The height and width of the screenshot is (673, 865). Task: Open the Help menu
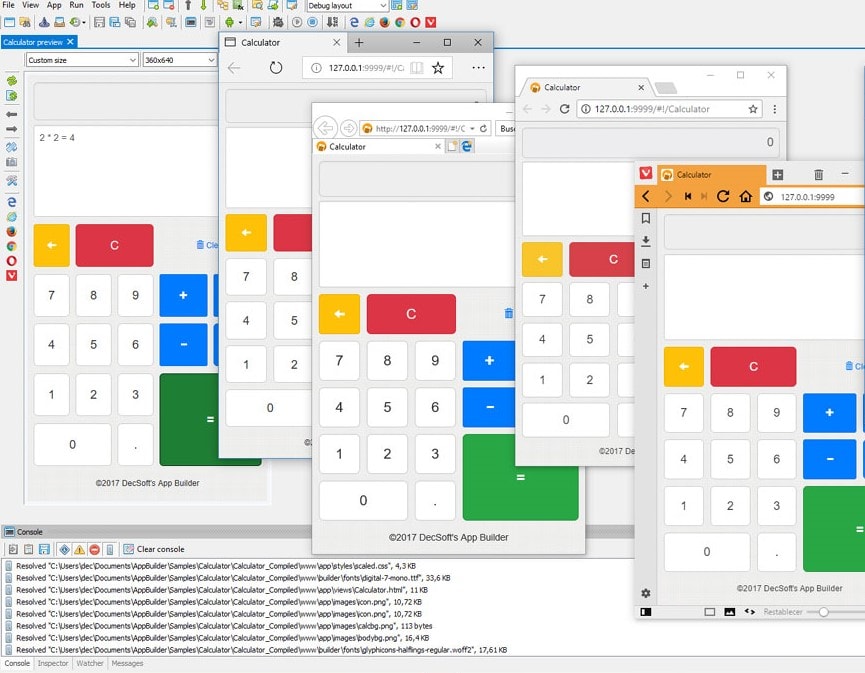tap(127, 5)
